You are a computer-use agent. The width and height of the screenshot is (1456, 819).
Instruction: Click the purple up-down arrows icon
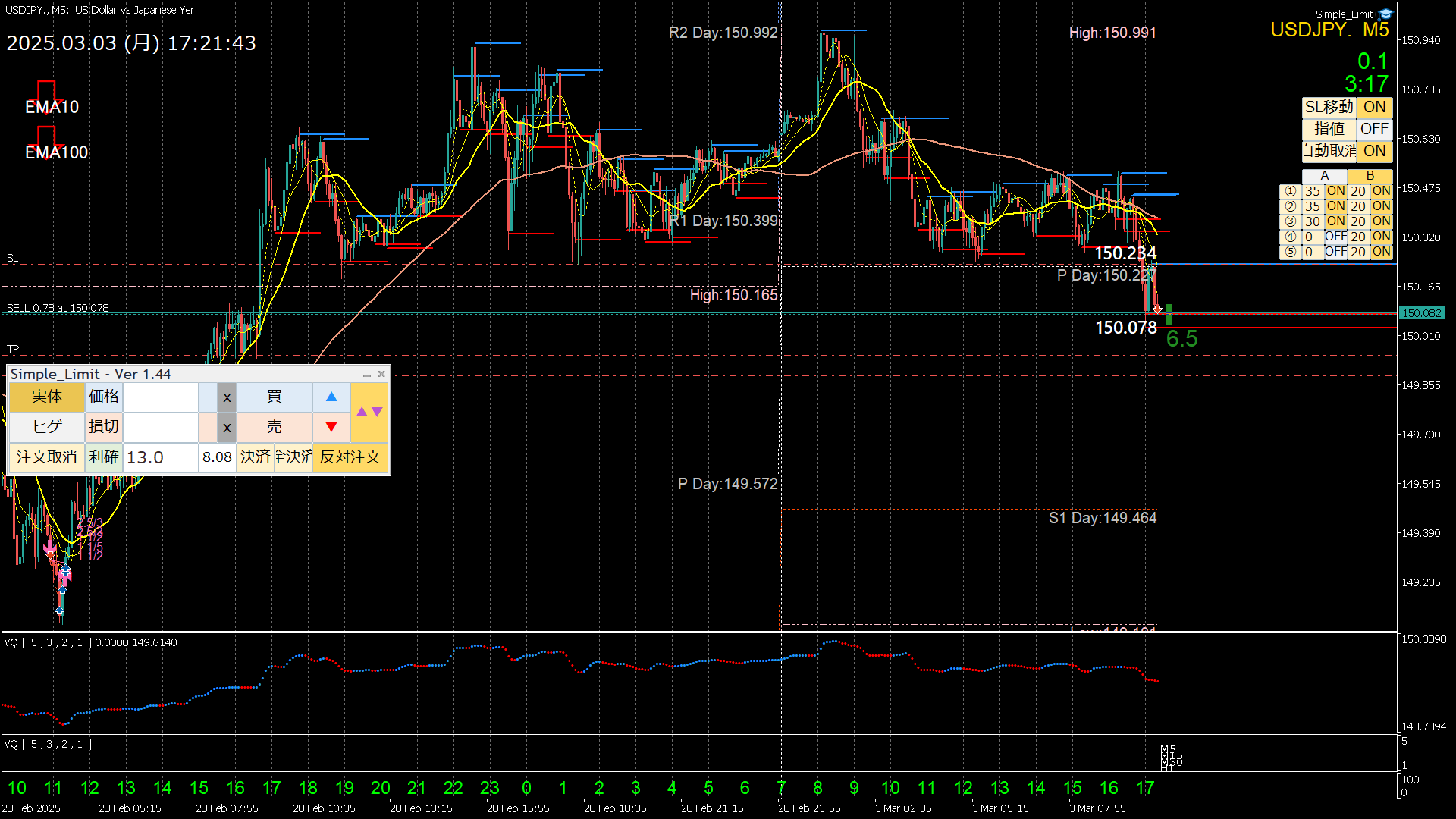click(x=369, y=412)
